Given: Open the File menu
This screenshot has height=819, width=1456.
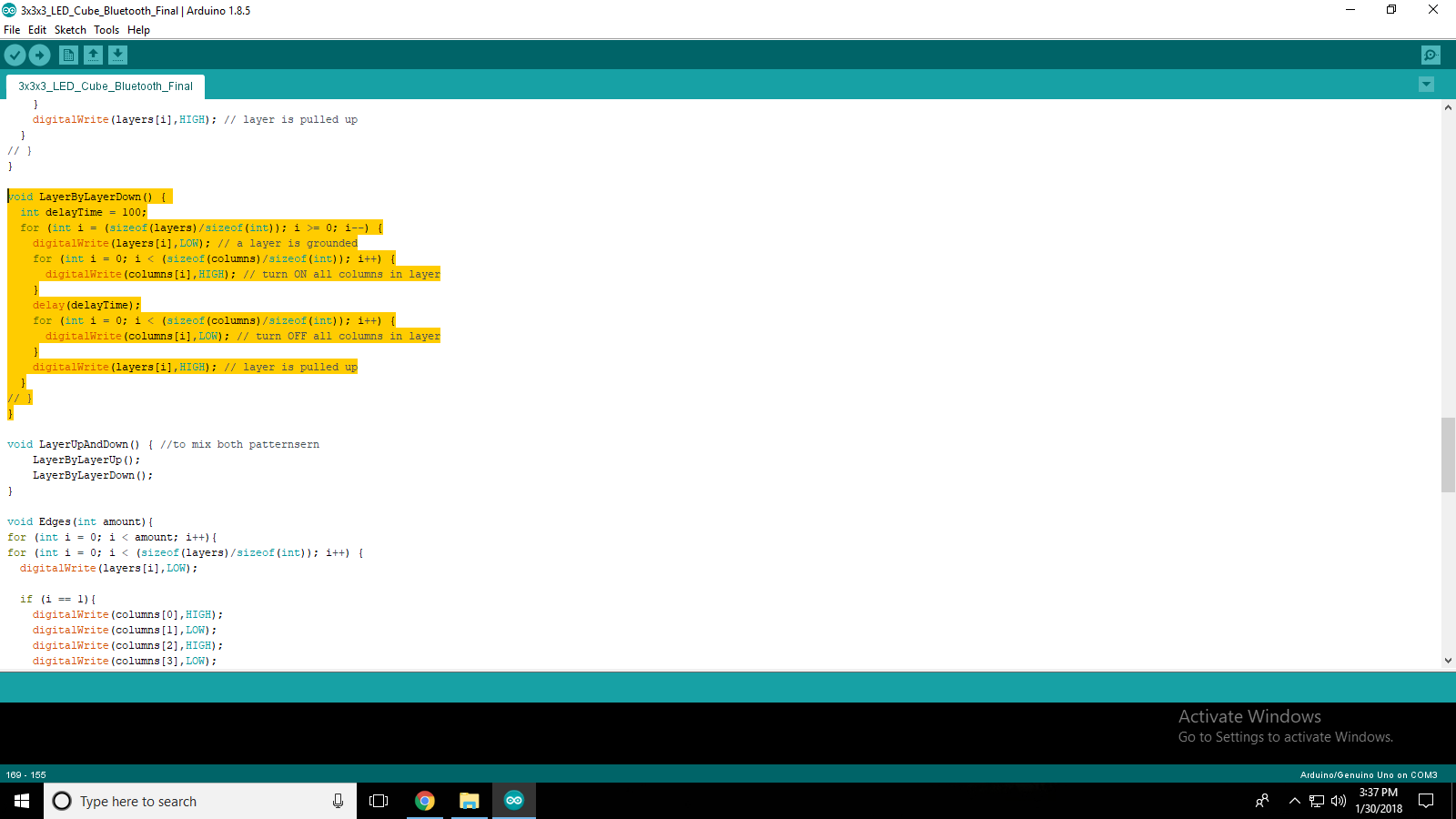Looking at the screenshot, I should pos(12,30).
